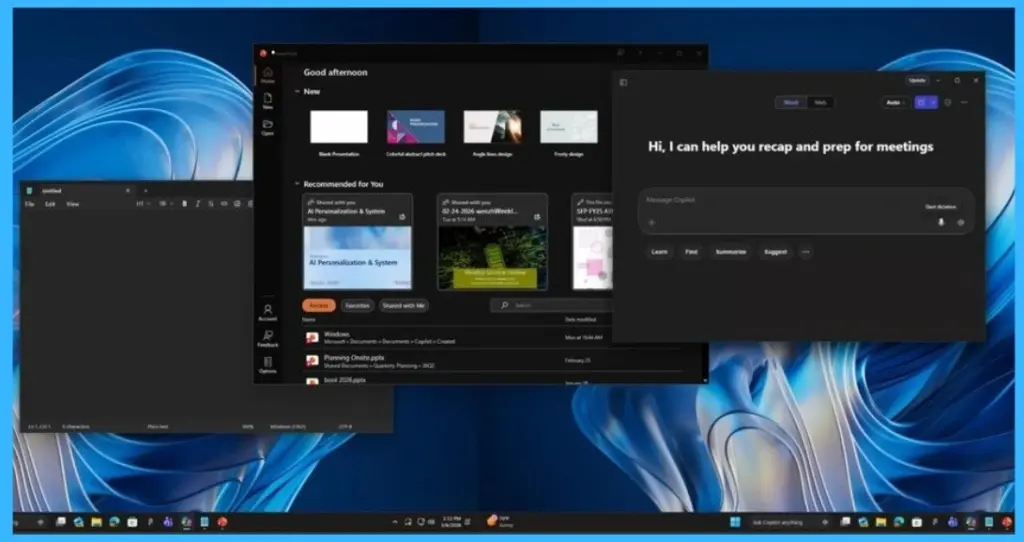Open the Home page in PowerPoint sidebar

click(268, 75)
